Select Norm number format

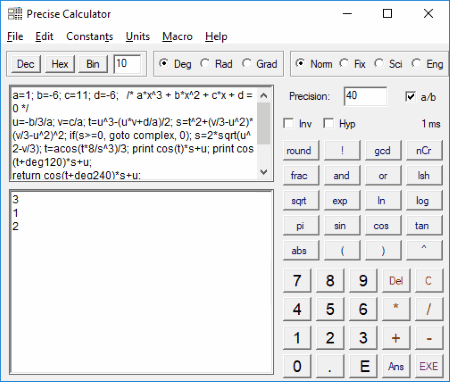(314, 64)
